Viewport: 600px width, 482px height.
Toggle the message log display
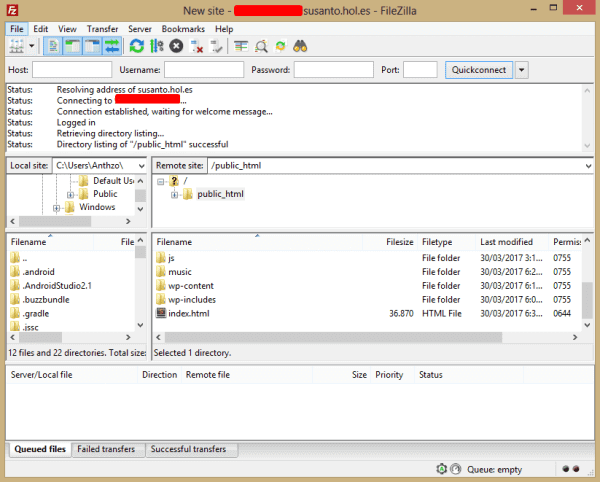click(53, 46)
